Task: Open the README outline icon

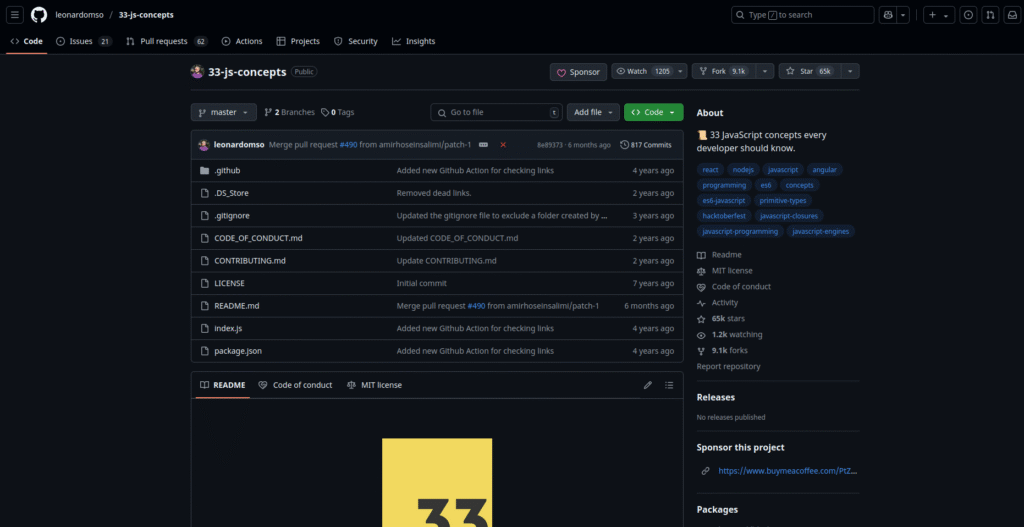Action: coord(669,385)
